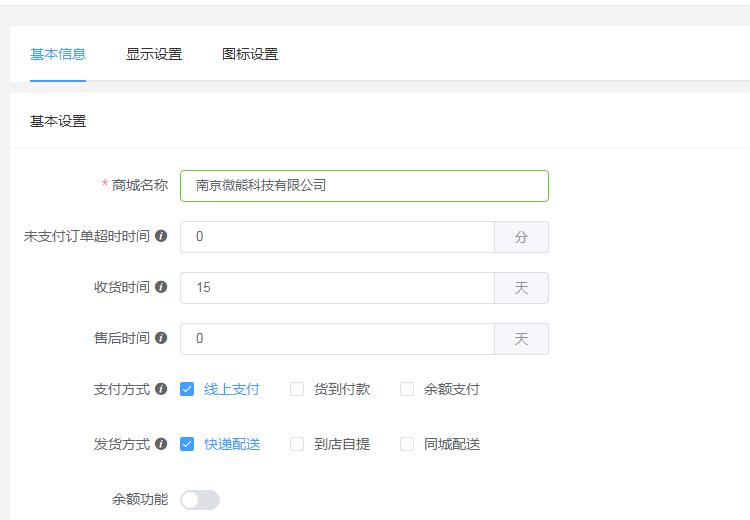Toggle the 余额功能 switch on
The image size is (750, 520).
200,500
